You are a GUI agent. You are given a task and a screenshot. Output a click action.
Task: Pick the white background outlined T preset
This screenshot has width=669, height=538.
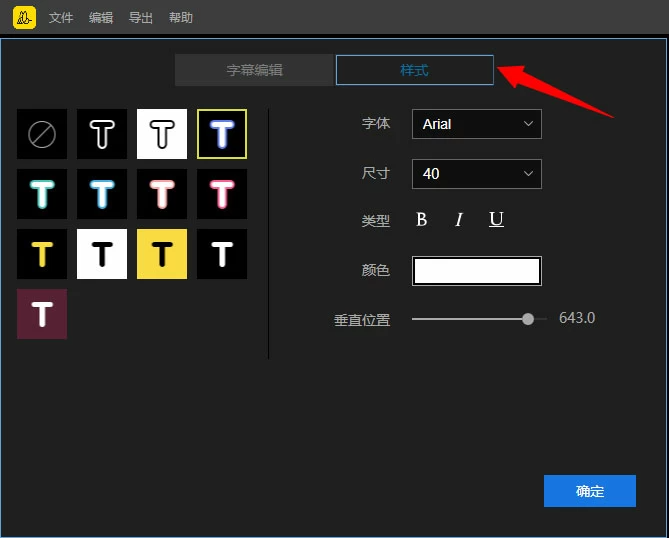tap(162, 134)
